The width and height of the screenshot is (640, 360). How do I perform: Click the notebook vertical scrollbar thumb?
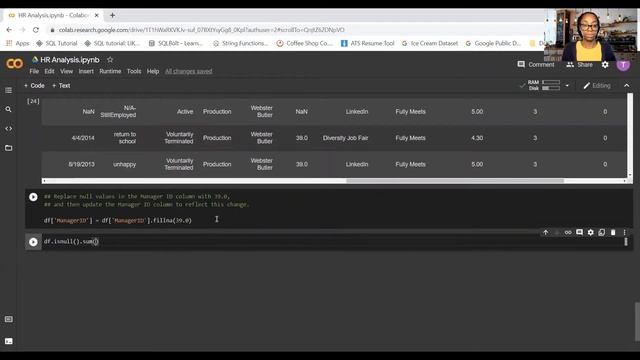[637, 321]
